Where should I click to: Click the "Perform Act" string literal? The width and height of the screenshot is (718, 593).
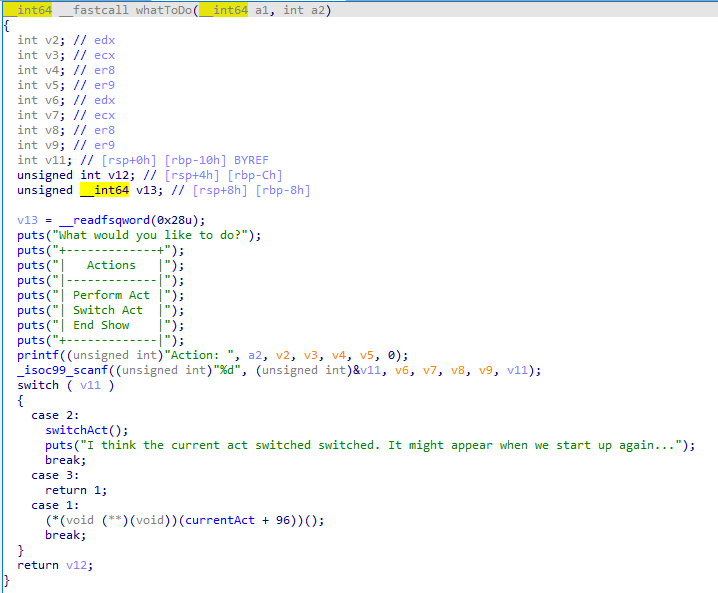tap(111, 295)
